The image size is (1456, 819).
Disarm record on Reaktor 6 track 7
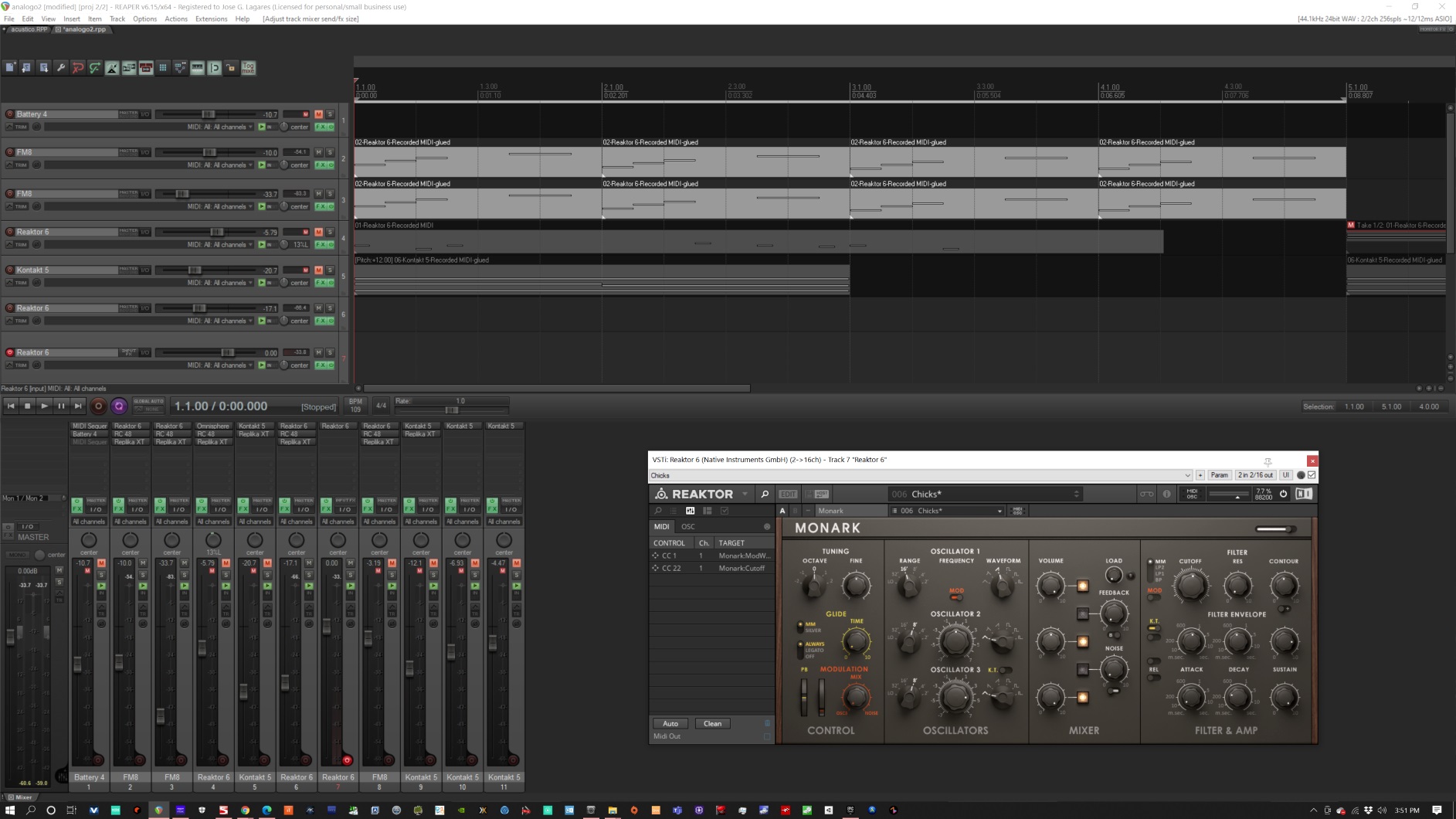[10, 352]
